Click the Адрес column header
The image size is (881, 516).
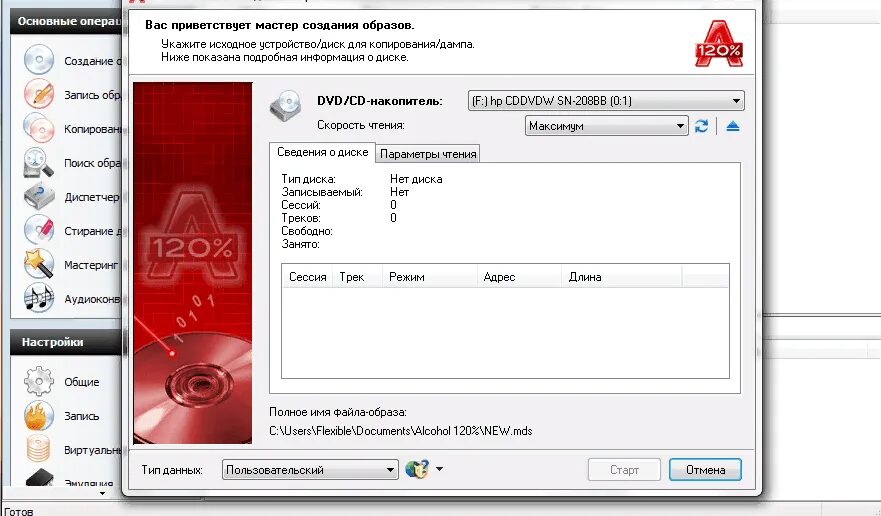pos(519,277)
